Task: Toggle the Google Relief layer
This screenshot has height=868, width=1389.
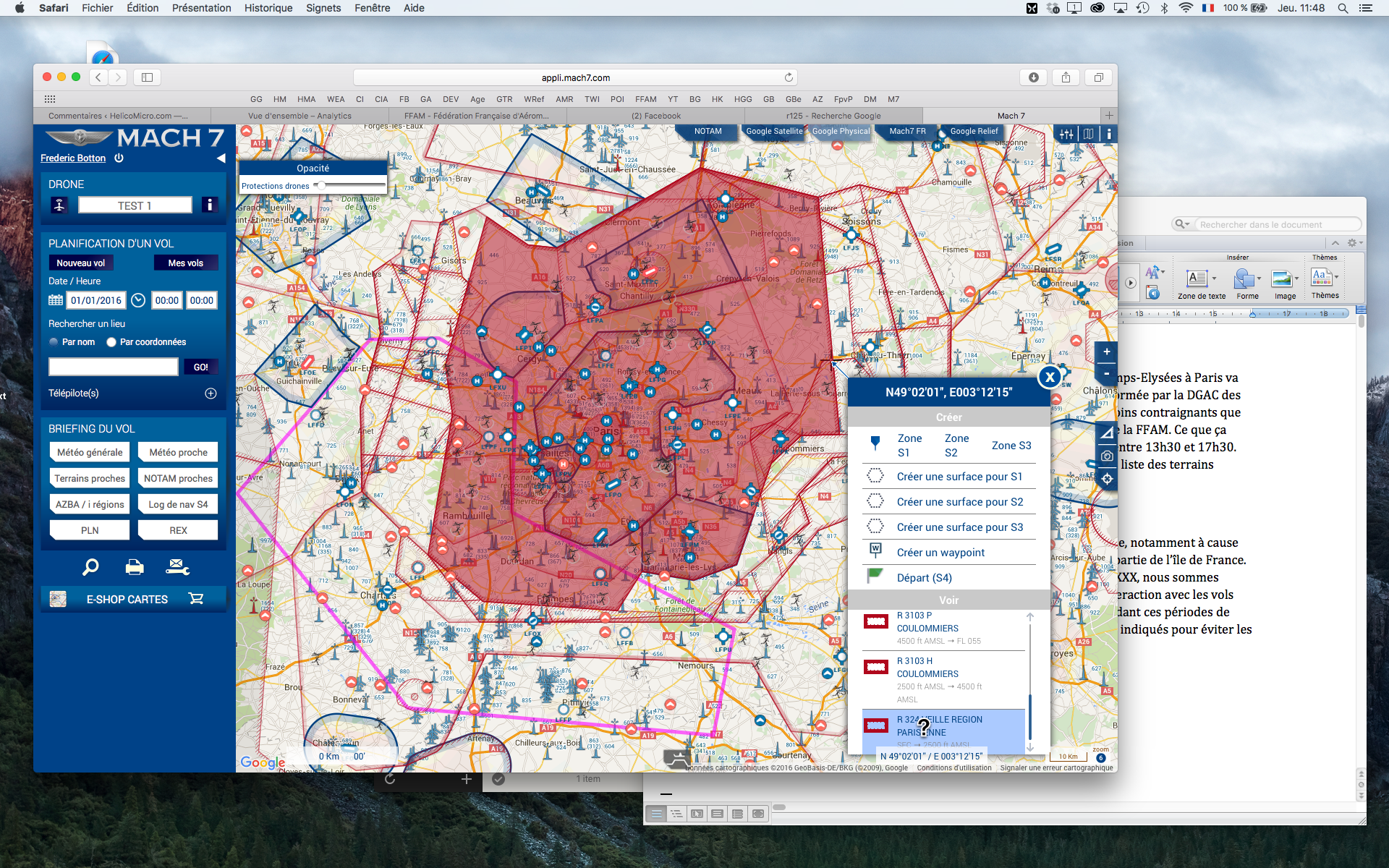Action: coord(974,132)
